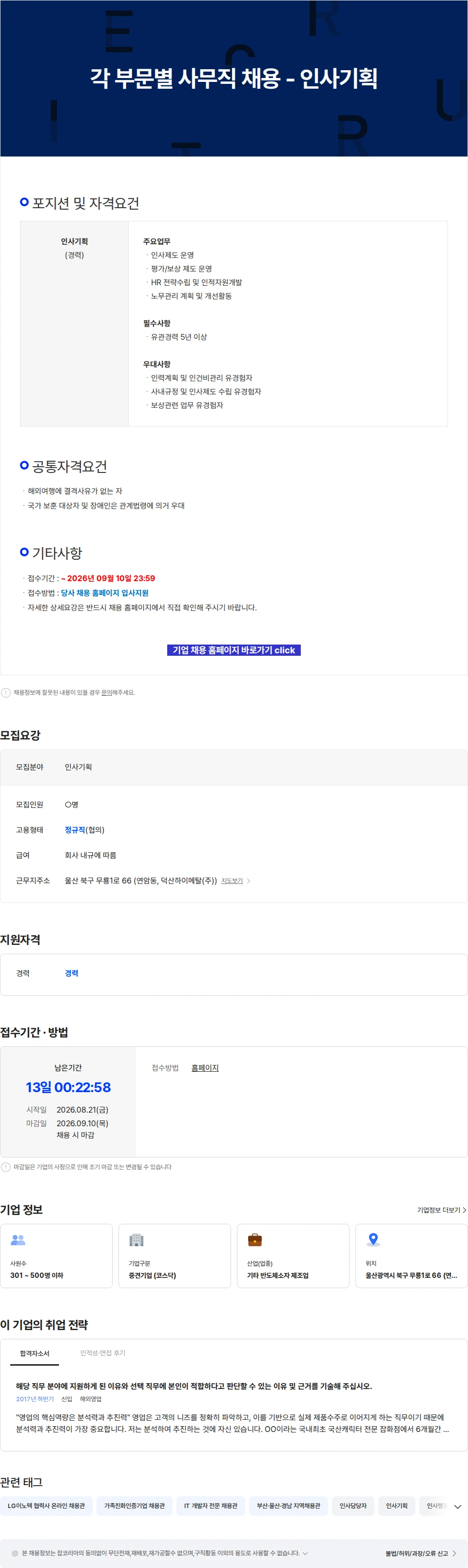The width and height of the screenshot is (468, 1568).
Task: Click the 중견기업 (코스닥) company type card
Action: pos(175,1256)
